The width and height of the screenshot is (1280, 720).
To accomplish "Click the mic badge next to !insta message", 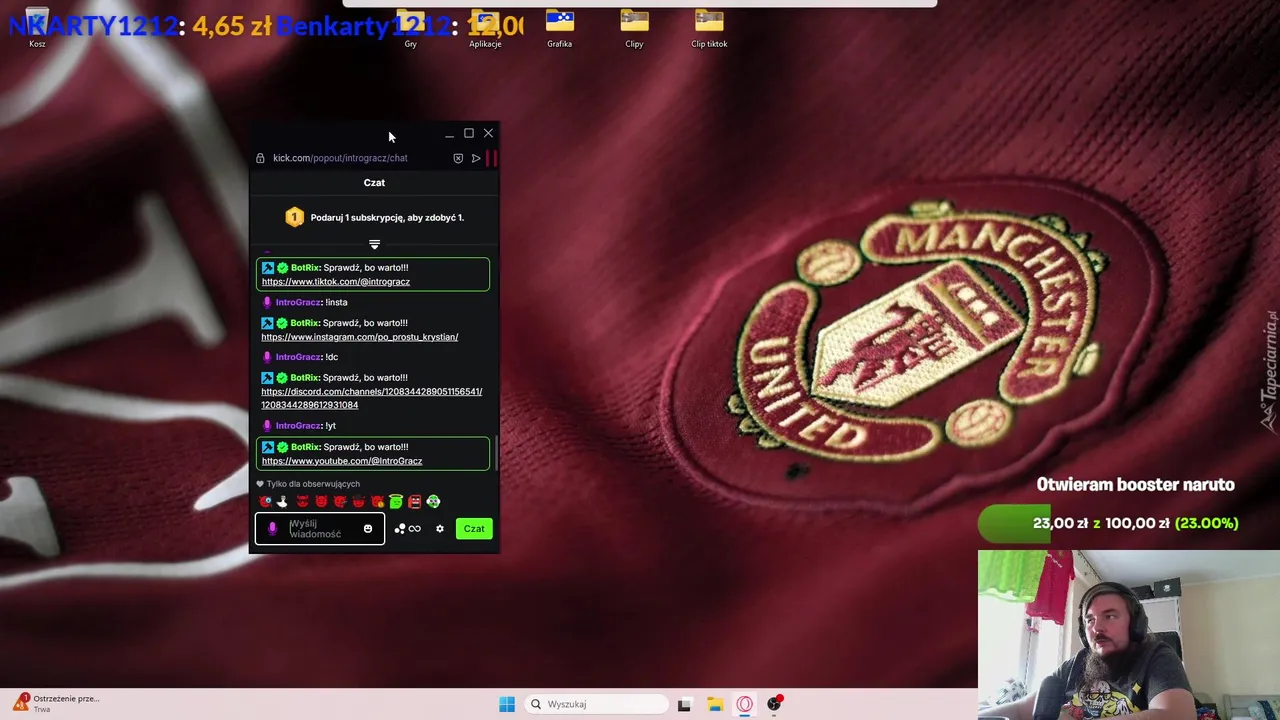I will (x=267, y=302).
